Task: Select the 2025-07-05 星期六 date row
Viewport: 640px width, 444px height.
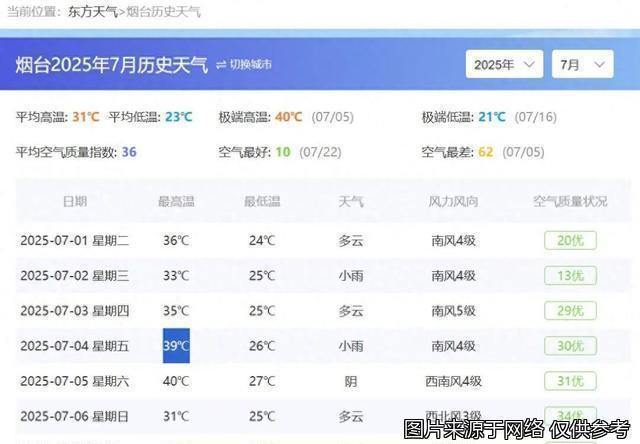Action: click(75, 381)
